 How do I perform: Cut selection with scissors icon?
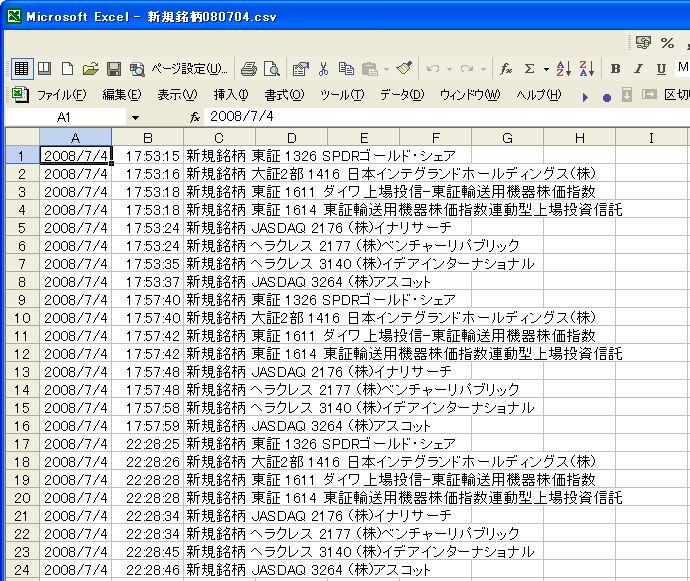[x=323, y=69]
